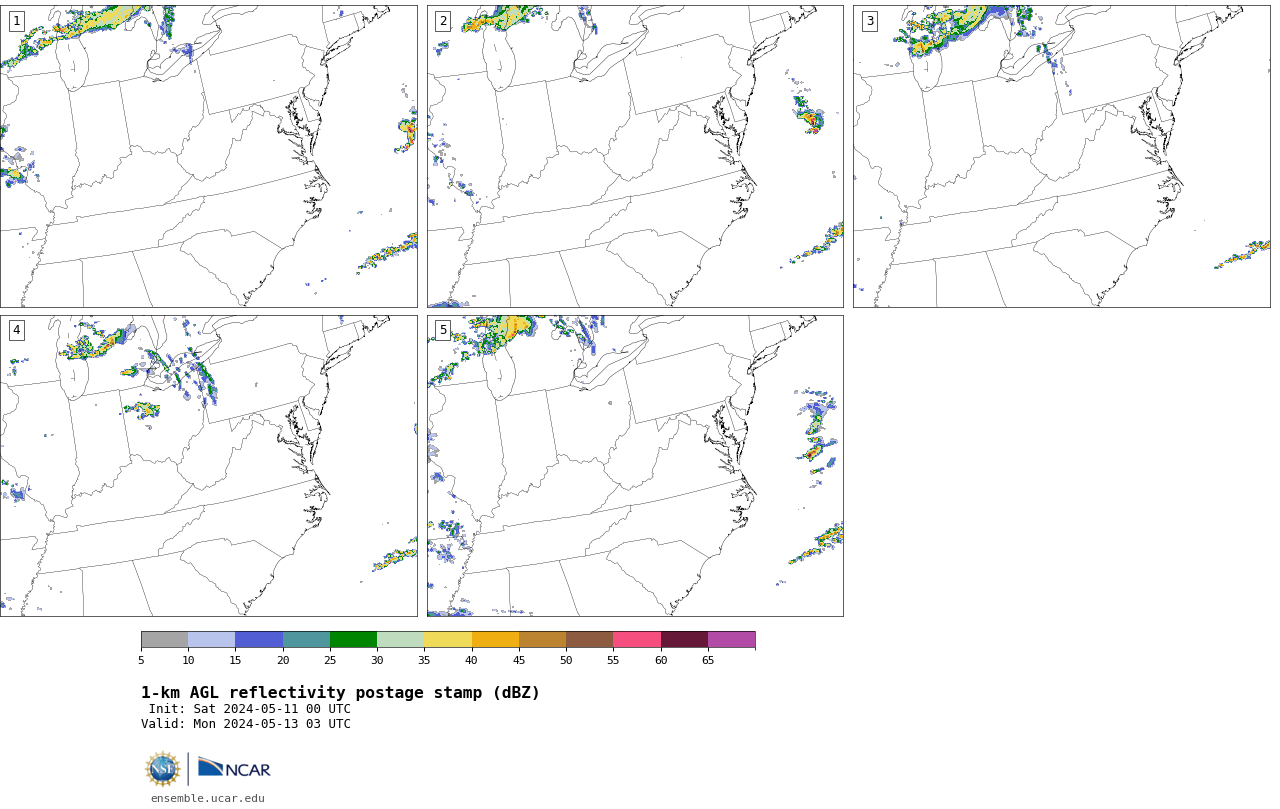
Task: Click the '1-km AGL reflectivity postage stamp (dBZ)' title
Action: pos(340,693)
